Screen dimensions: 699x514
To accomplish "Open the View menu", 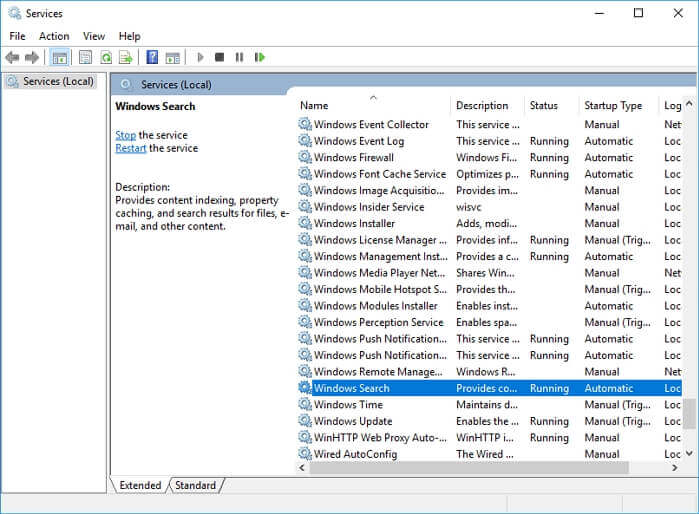I will click(94, 36).
